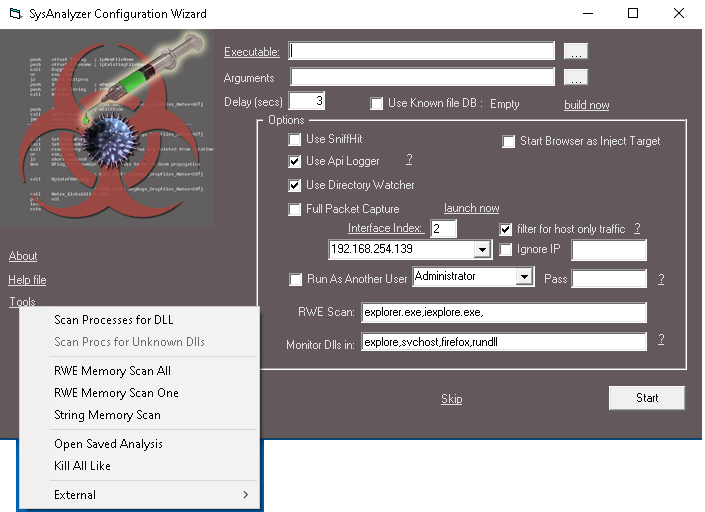Click the ? beside host only traffic
705x512 pixels.
pos(637,228)
